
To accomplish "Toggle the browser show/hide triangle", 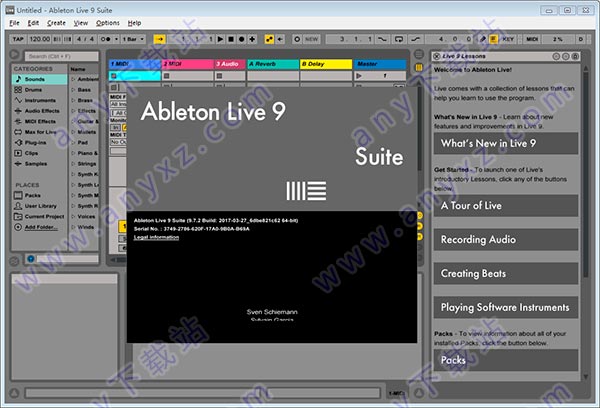I will 14,54.
